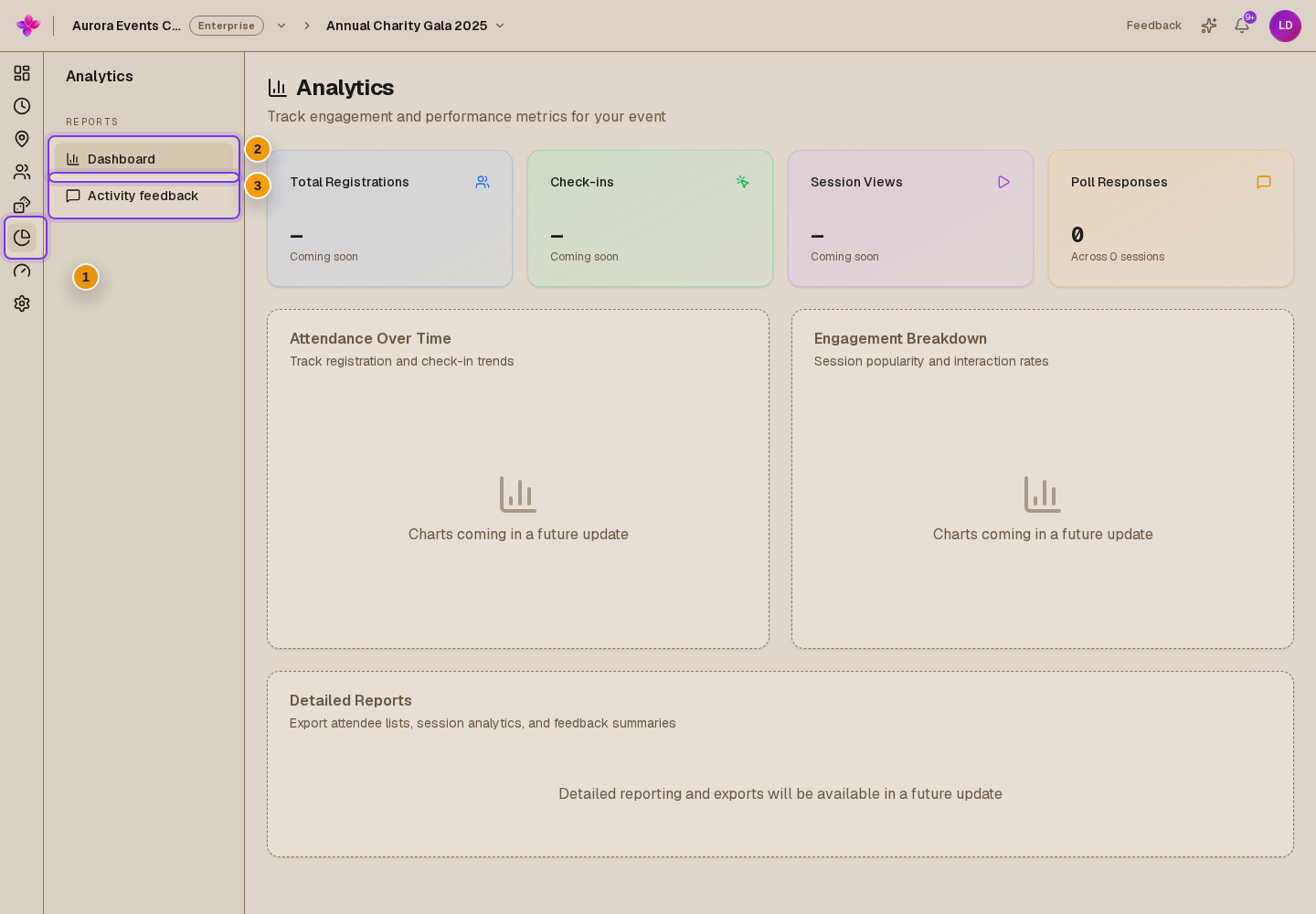The image size is (1316, 914).
Task: Click "Track registration and check-in trends" text
Action: [x=402, y=361]
